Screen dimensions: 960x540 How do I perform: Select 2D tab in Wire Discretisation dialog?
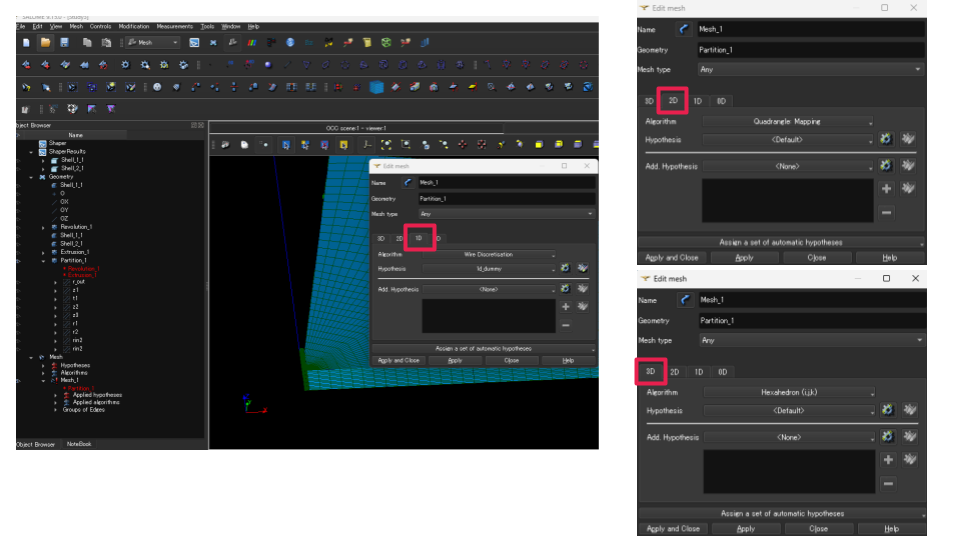[399, 239]
